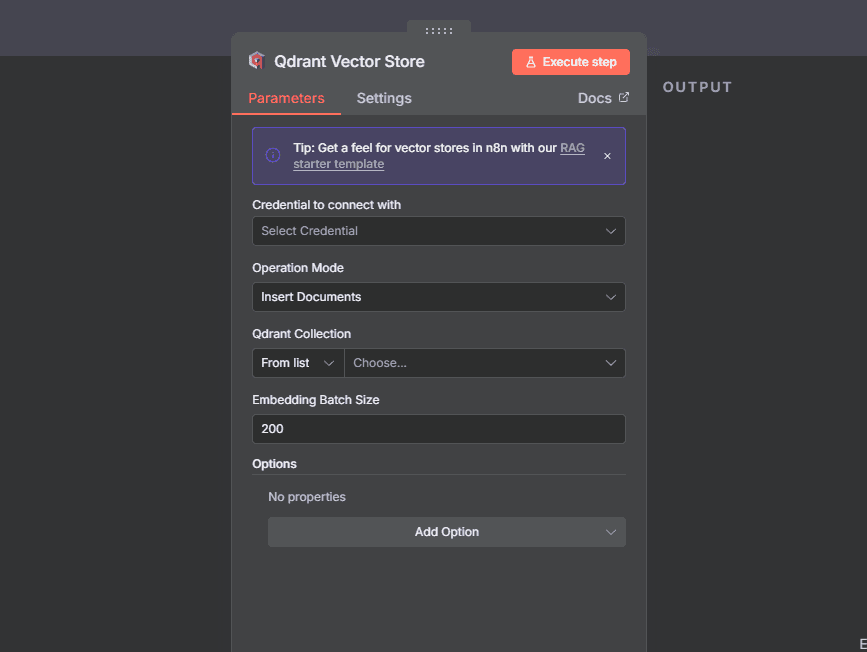Open the Docs external link
The width and height of the screenshot is (867, 652).
pos(603,98)
